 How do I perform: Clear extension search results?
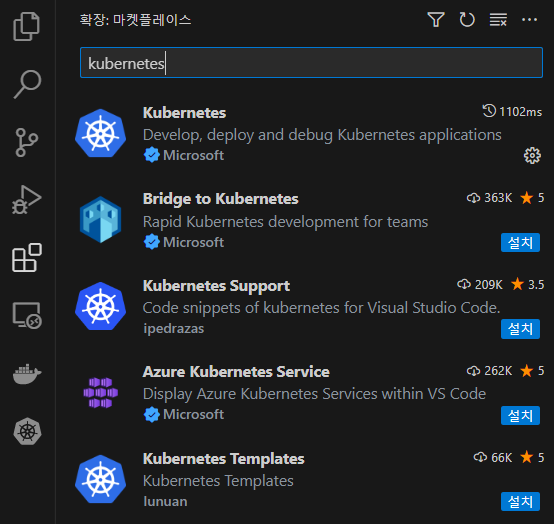(498, 20)
